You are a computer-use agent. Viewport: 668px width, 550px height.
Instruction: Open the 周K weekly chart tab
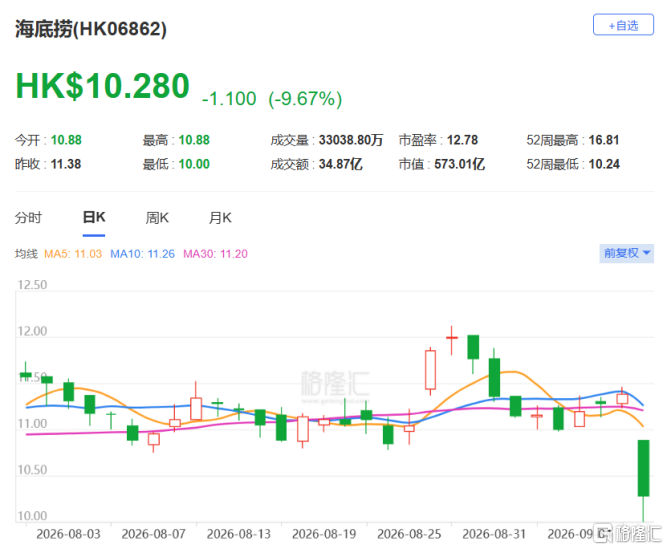(157, 218)
